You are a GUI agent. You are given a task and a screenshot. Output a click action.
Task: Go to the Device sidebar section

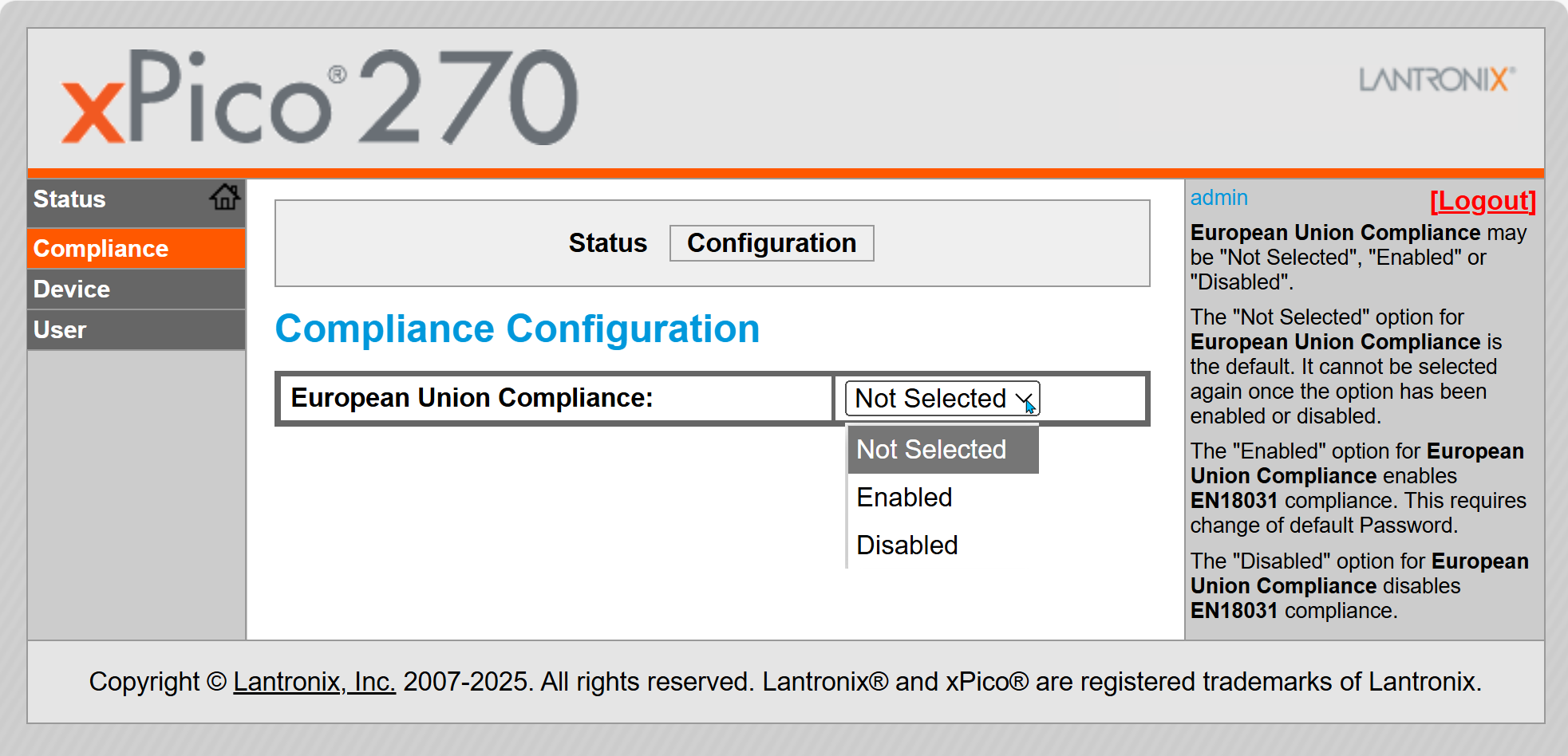[x=72, y=289]
